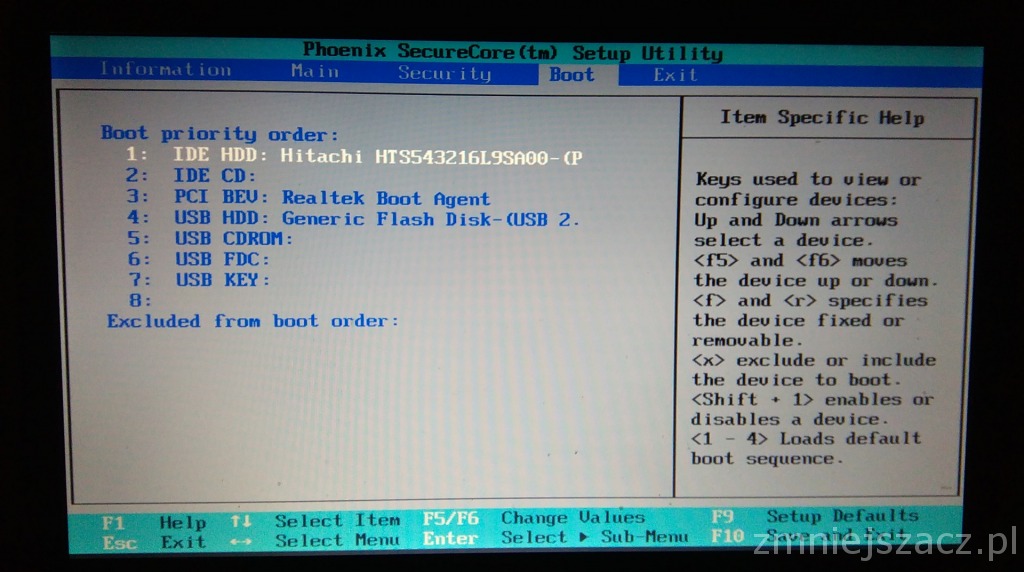The width and height of the screenshot is (1024, 572).
Task: Click help text '<1 - 4> Loads default'
Action: pos(807,439)
